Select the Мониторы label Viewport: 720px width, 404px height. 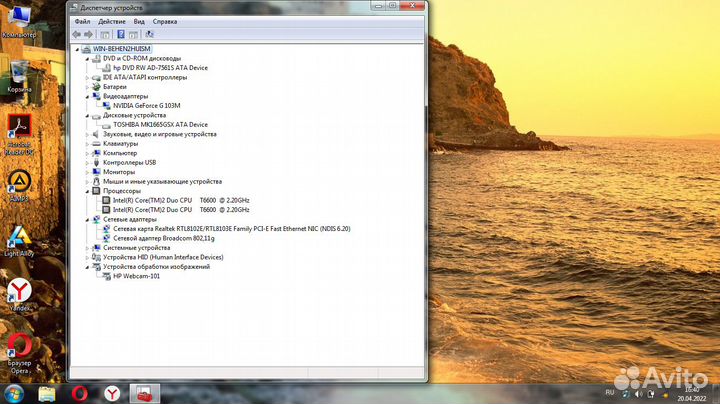pos(119,172)
